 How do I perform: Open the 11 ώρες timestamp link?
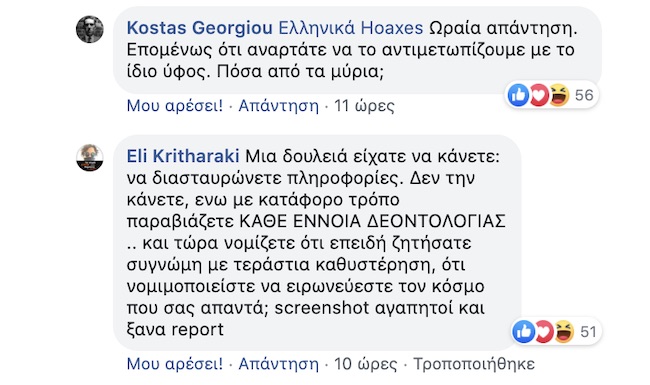pyautogui.click(x=364, y=106)
